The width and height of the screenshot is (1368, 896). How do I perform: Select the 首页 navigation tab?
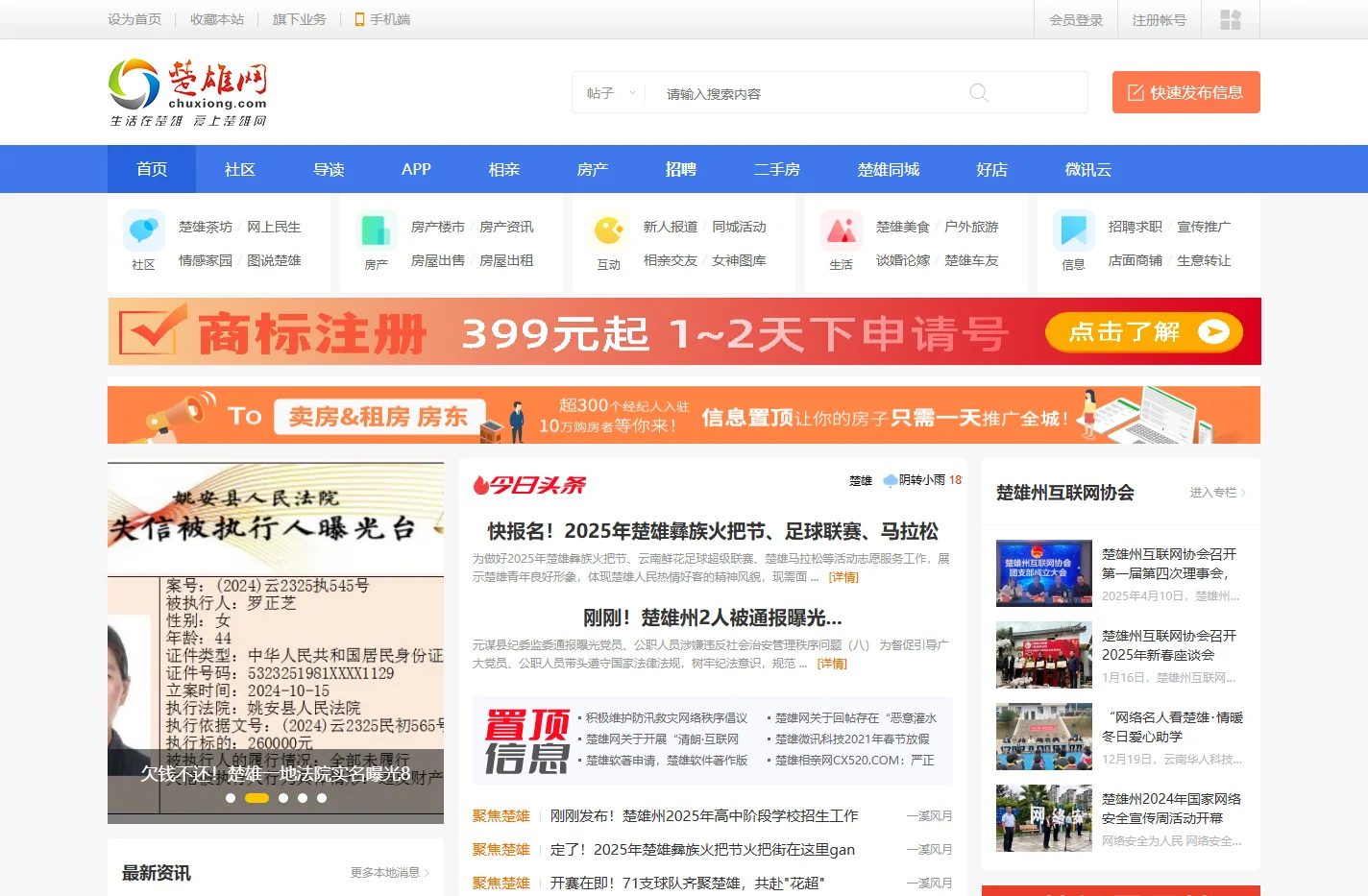152,169
